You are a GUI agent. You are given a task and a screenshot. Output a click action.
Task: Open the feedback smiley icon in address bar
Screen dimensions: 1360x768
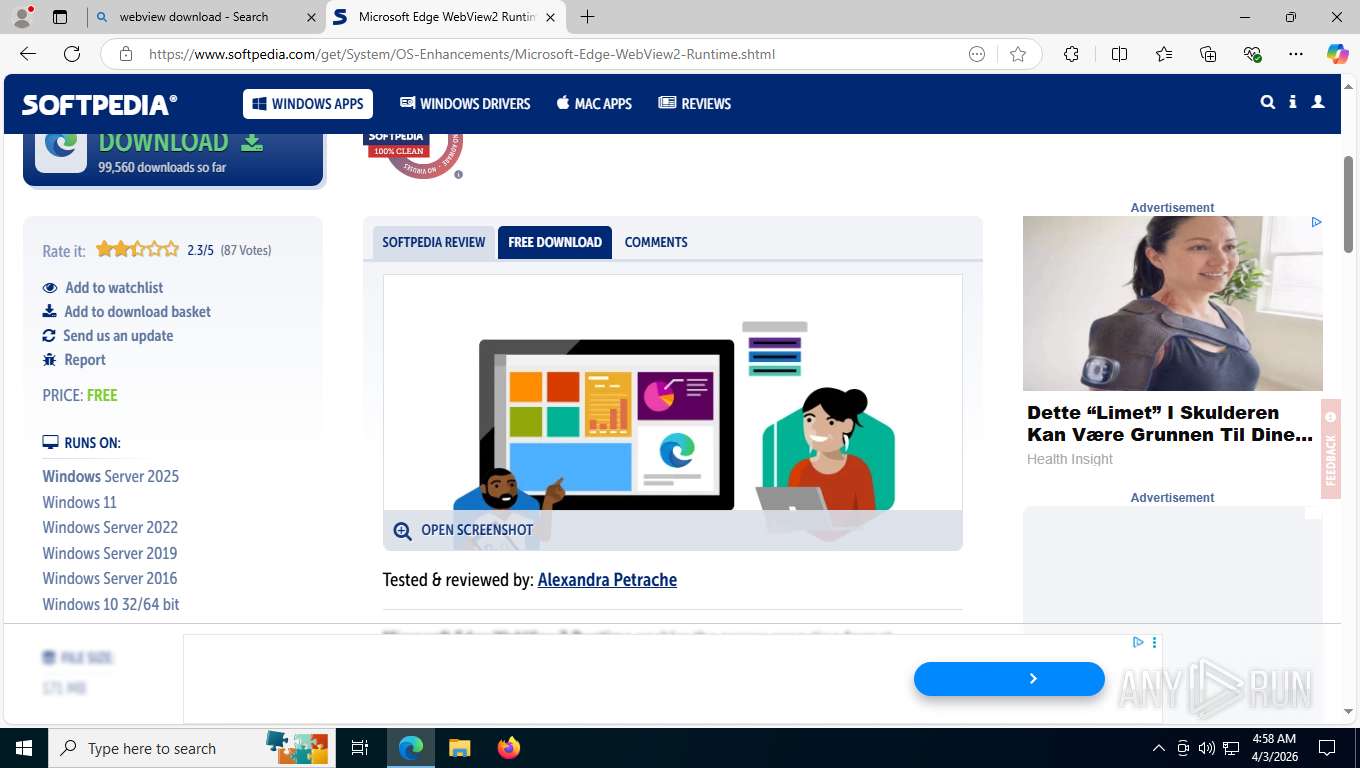point(977,54)
